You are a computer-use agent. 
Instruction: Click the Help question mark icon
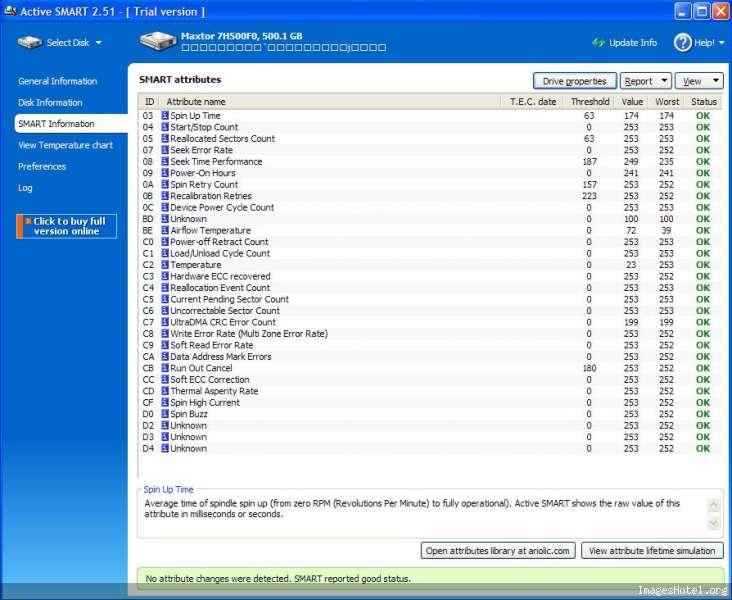point(682,42)
